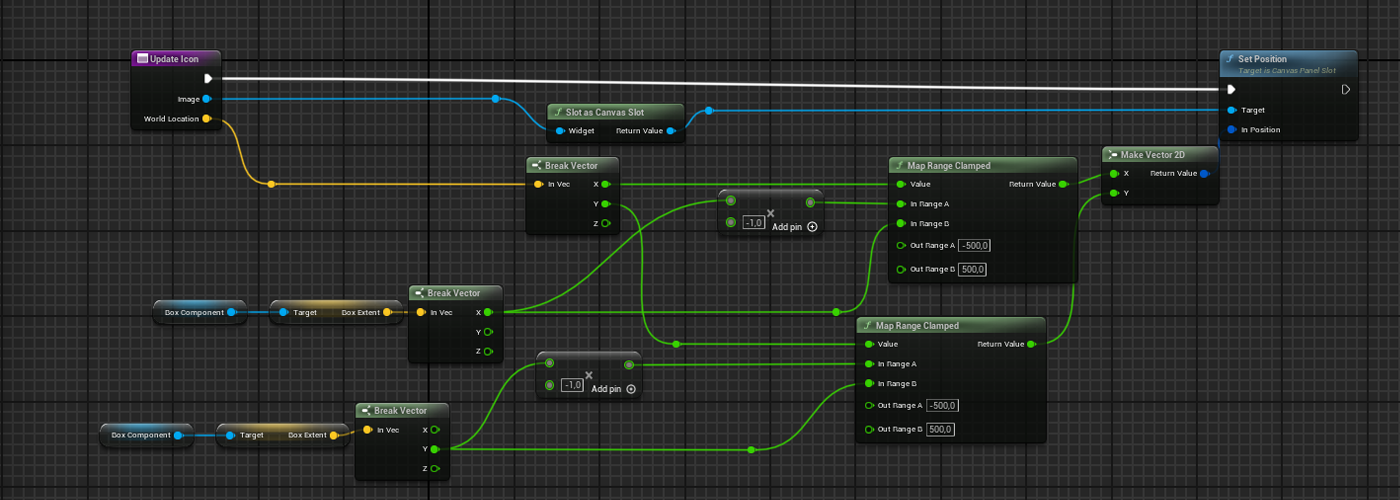1400x500 pixels.
Task: Click the Set Position execution input pin
Action: (1231, 89)
